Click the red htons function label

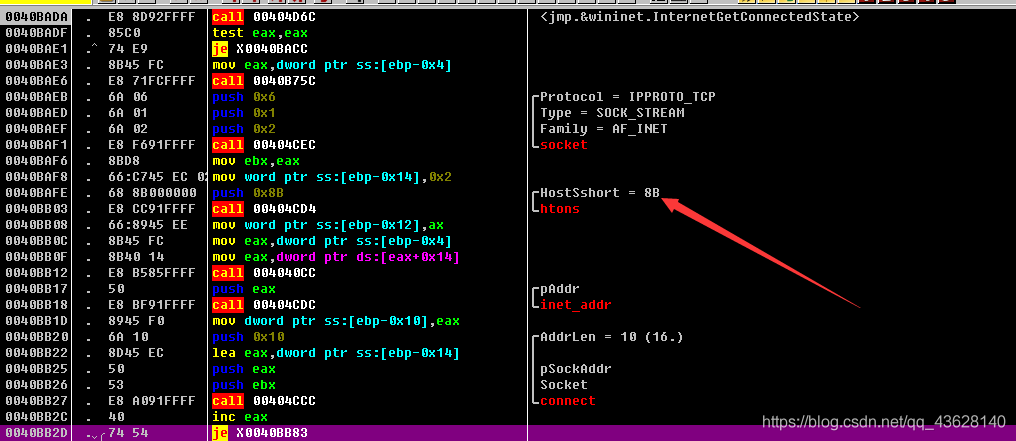(560, 208)
